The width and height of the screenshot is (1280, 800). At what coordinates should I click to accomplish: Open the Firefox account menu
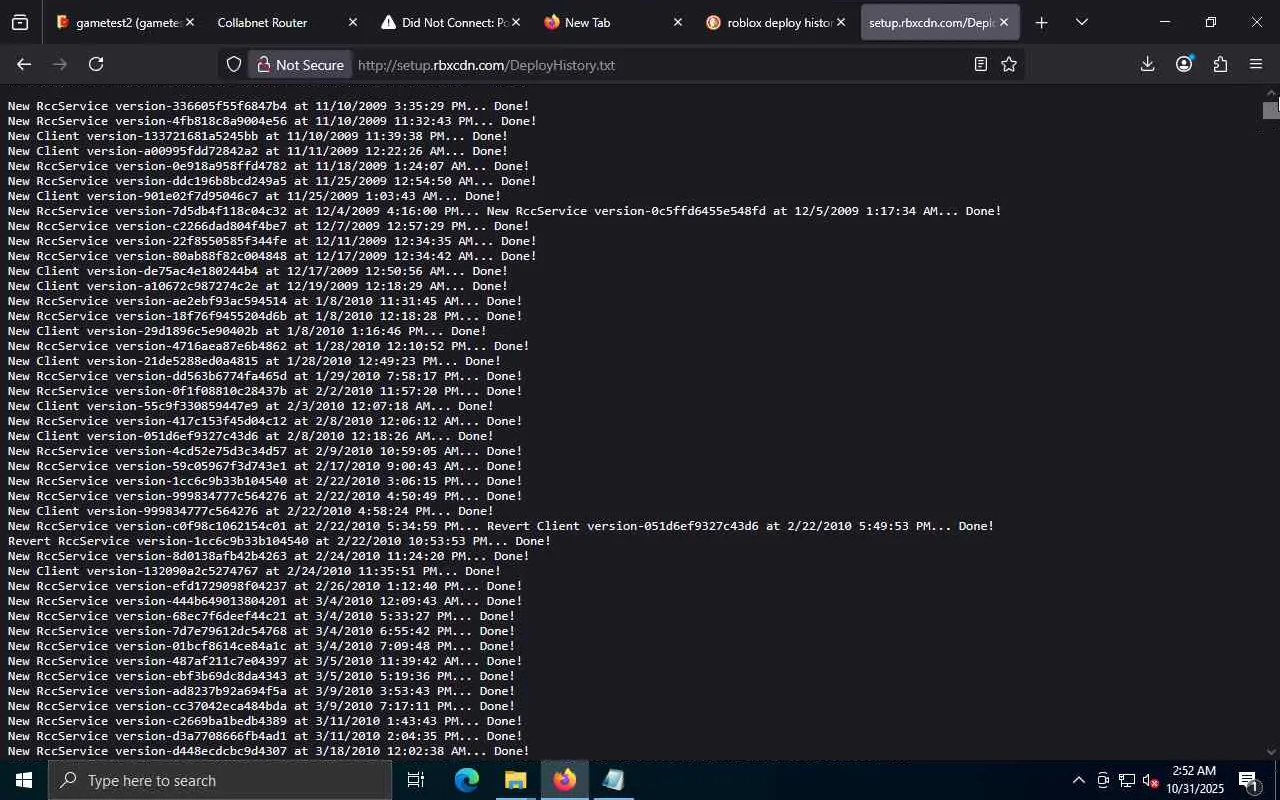coord(1184,64)
